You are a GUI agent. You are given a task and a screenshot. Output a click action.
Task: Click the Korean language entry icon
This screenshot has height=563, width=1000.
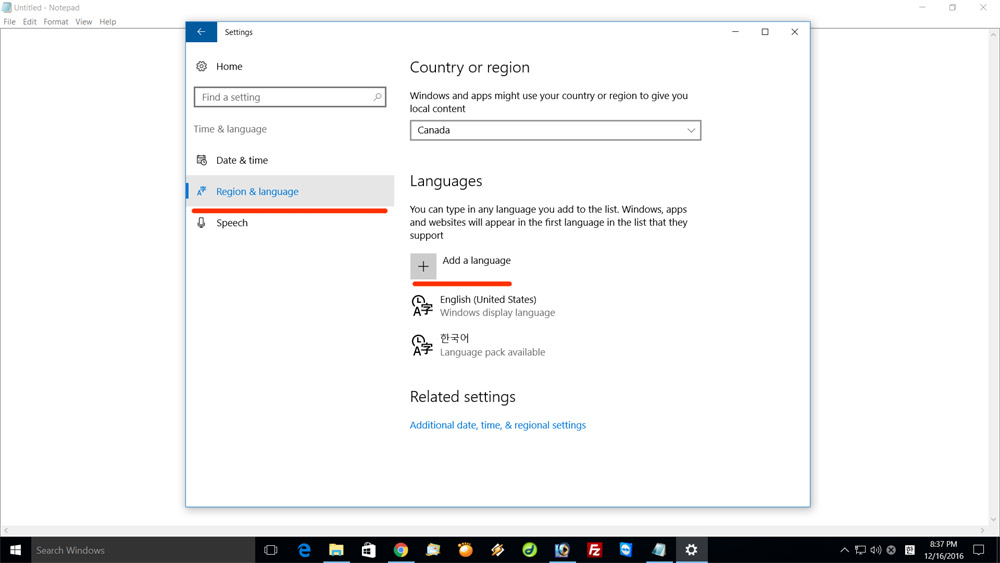coord(422,345)
